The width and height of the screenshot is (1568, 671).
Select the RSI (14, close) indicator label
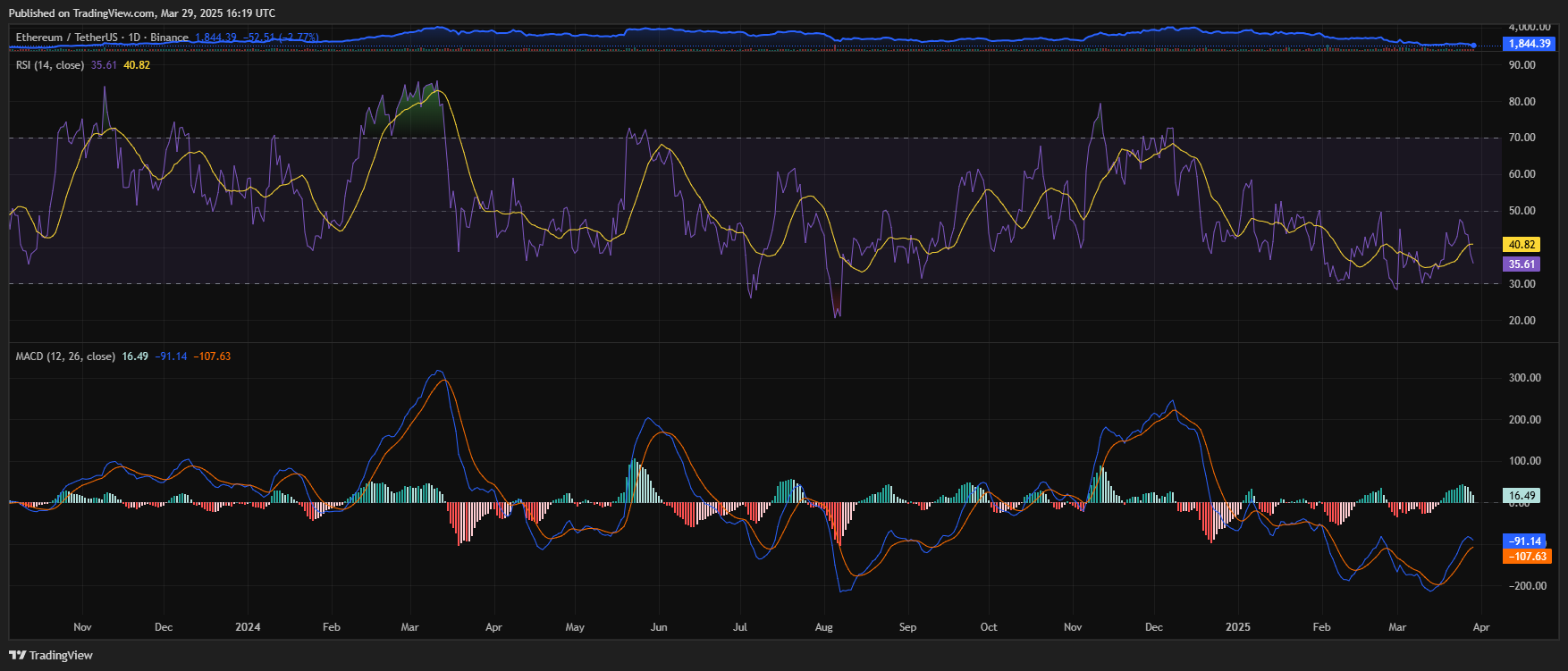(x=50, y=65)
